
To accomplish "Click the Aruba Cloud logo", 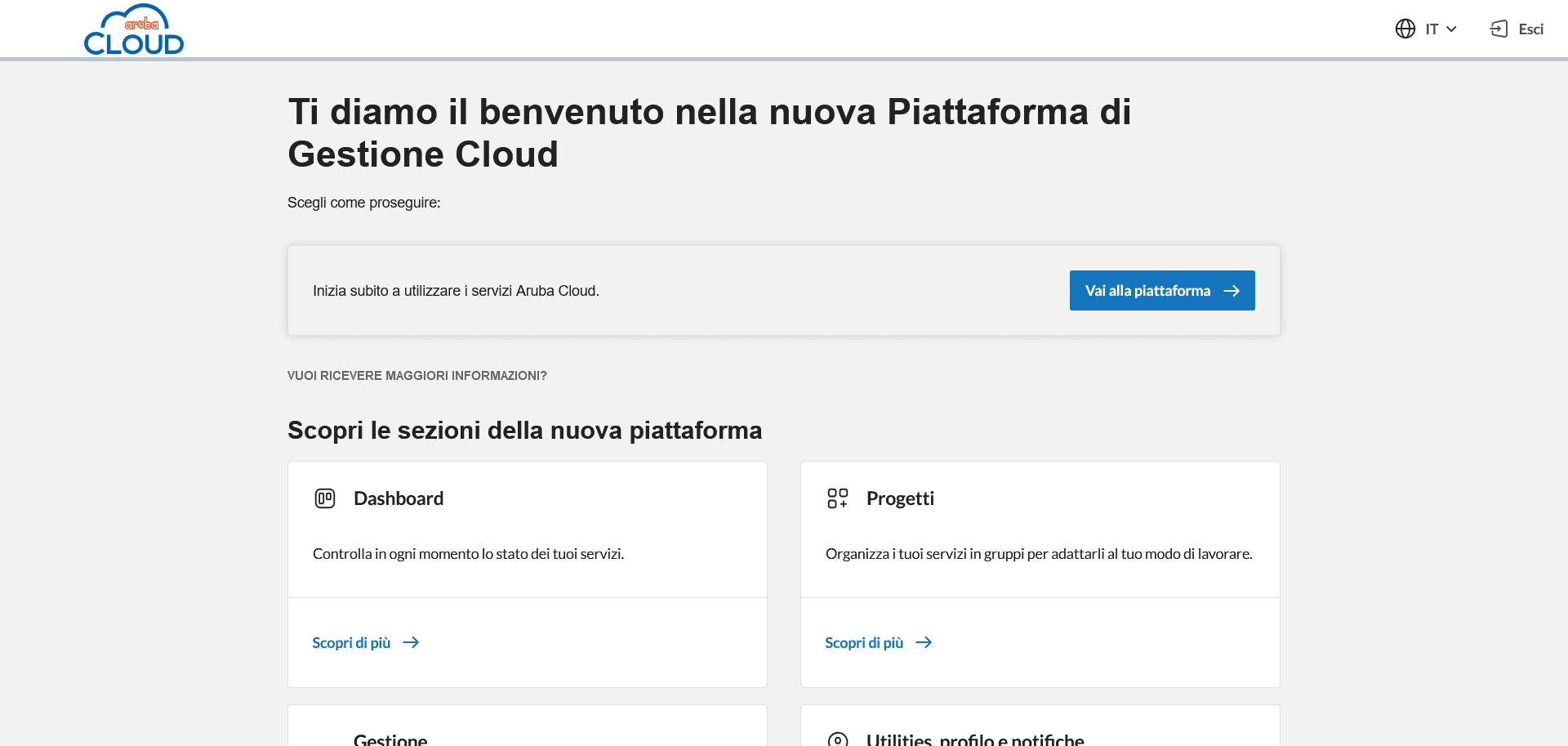I will pos(134,30).
